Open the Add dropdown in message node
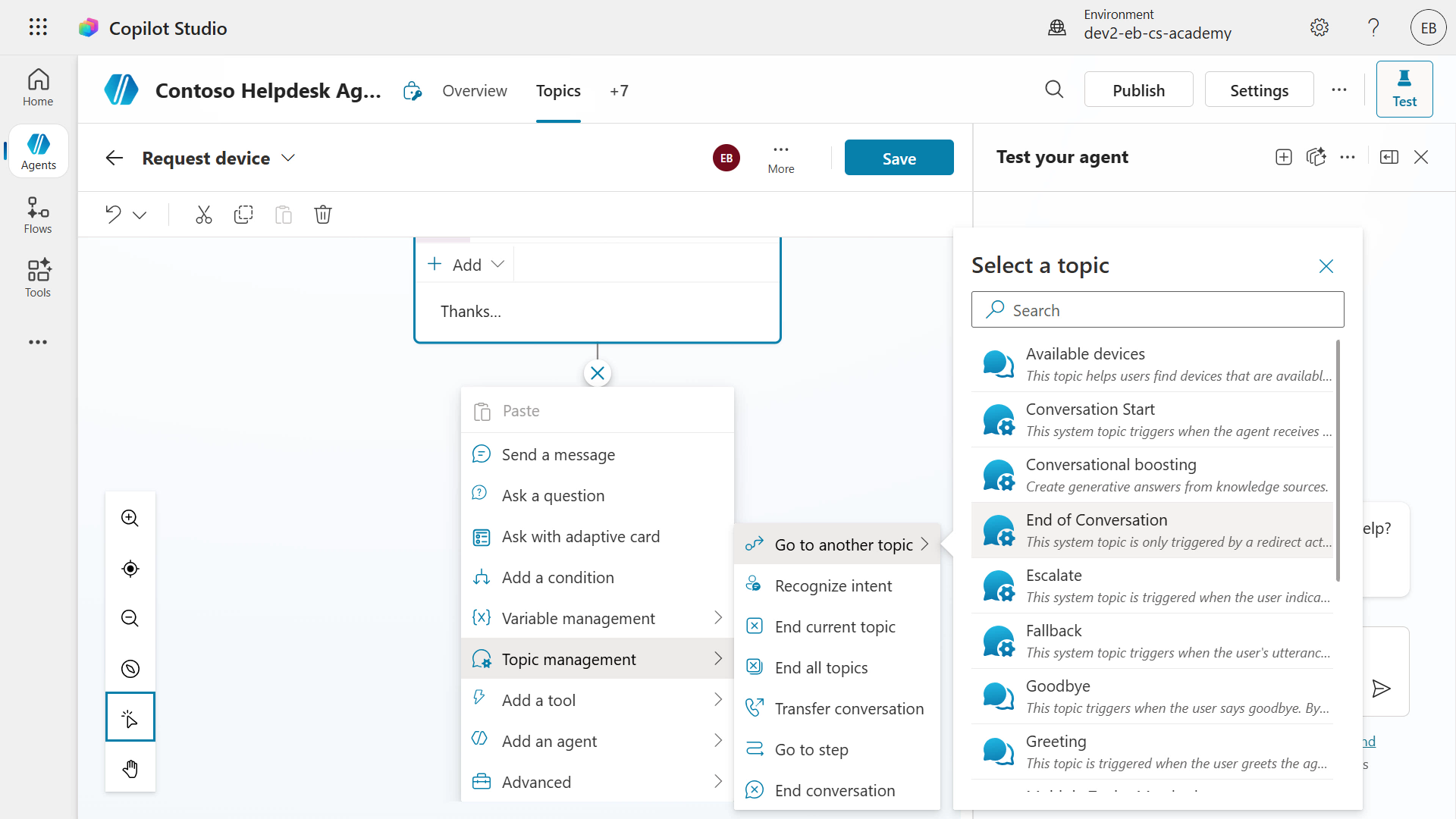 coord(466,265)
